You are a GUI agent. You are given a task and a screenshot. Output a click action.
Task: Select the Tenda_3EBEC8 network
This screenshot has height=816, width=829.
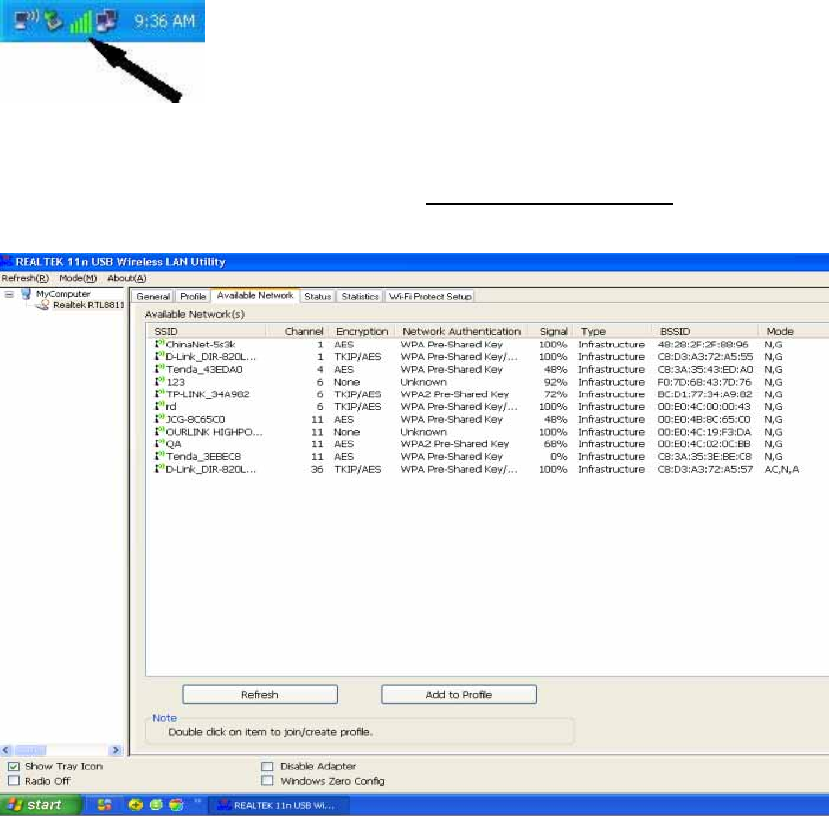pos(476,456)
